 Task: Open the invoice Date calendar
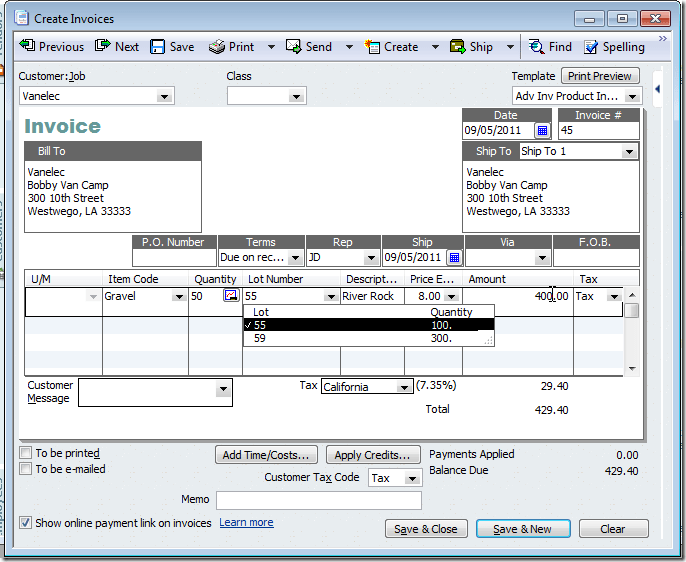click(x=542, y=130)
